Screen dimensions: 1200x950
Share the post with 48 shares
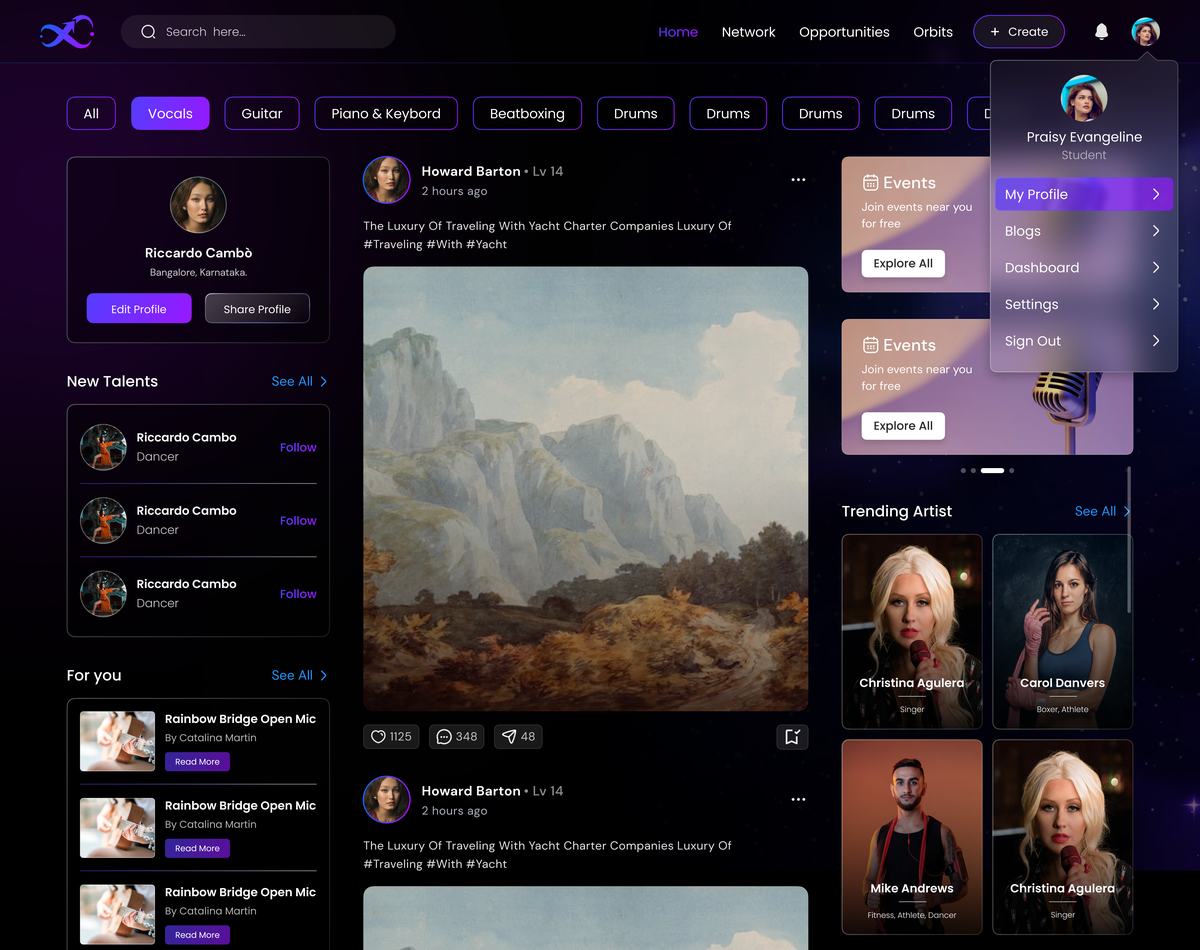tap(518, 737)
